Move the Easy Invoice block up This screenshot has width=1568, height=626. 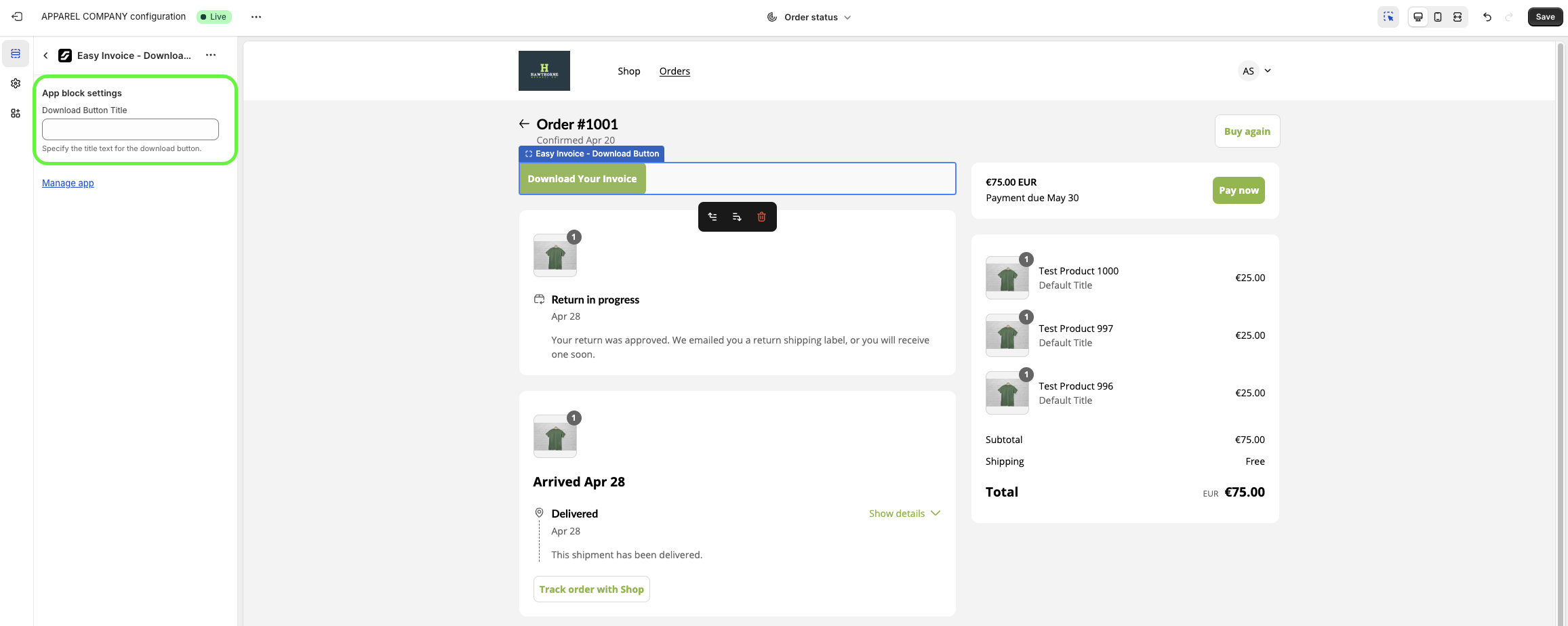coord(712,217)
